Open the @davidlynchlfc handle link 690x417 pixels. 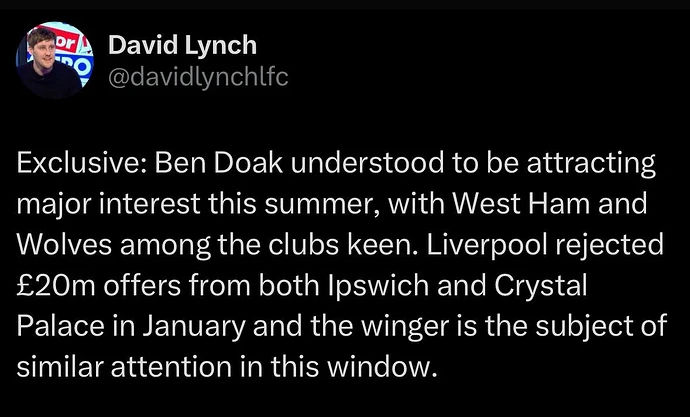pyautogui.click(x=198, y=77)
